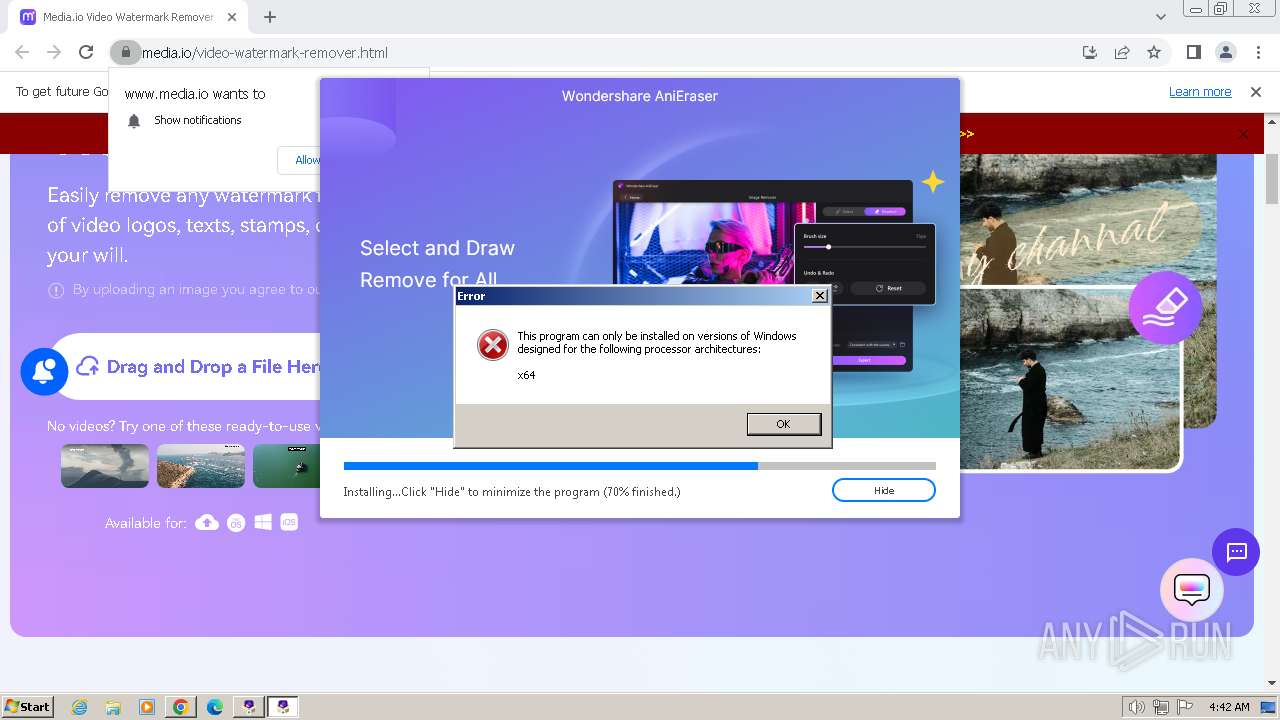The height and width of the screenshot is (720, 1280).
Task: Toggle the browser side panel
Action: [1194, 52]
